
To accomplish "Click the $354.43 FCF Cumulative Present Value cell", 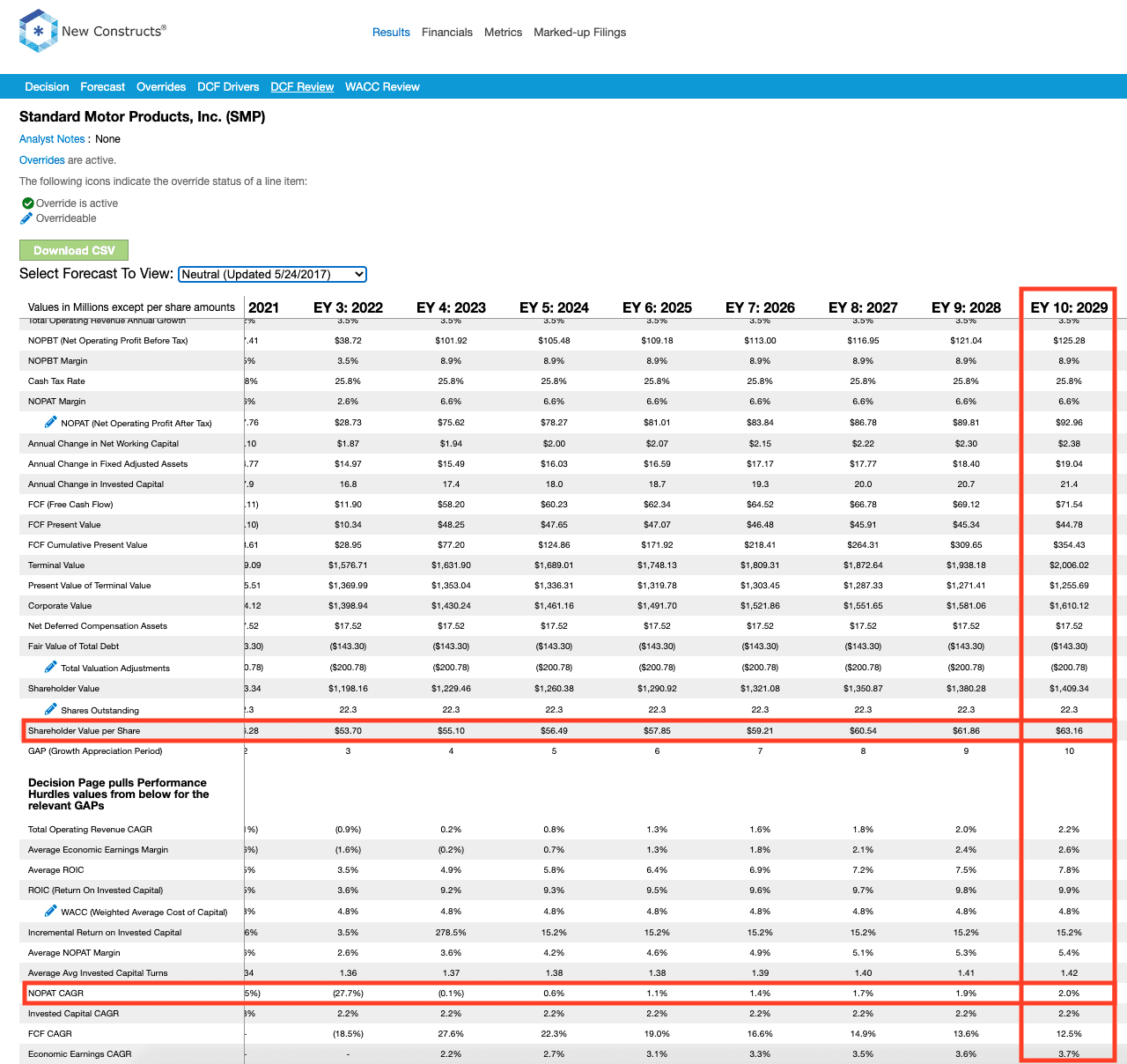I will pos(1069,545).
